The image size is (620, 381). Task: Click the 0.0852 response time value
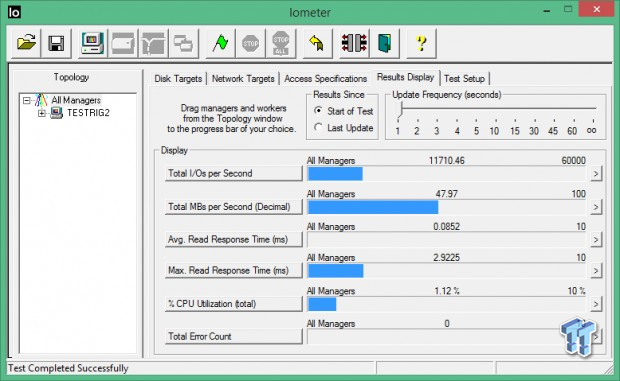446,226
